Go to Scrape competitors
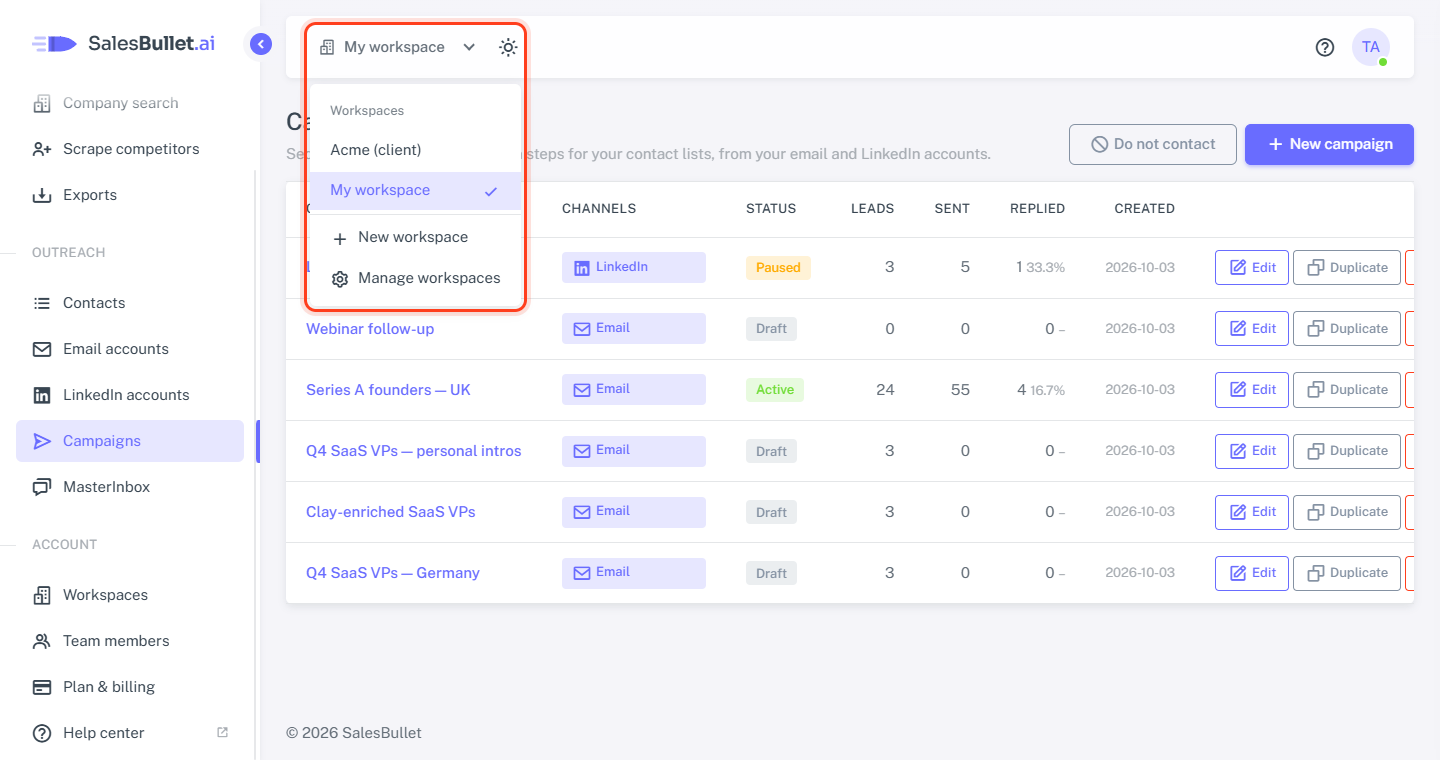Image resolution: width=1440 pixels, height=760 pixels. click(130, 149)
